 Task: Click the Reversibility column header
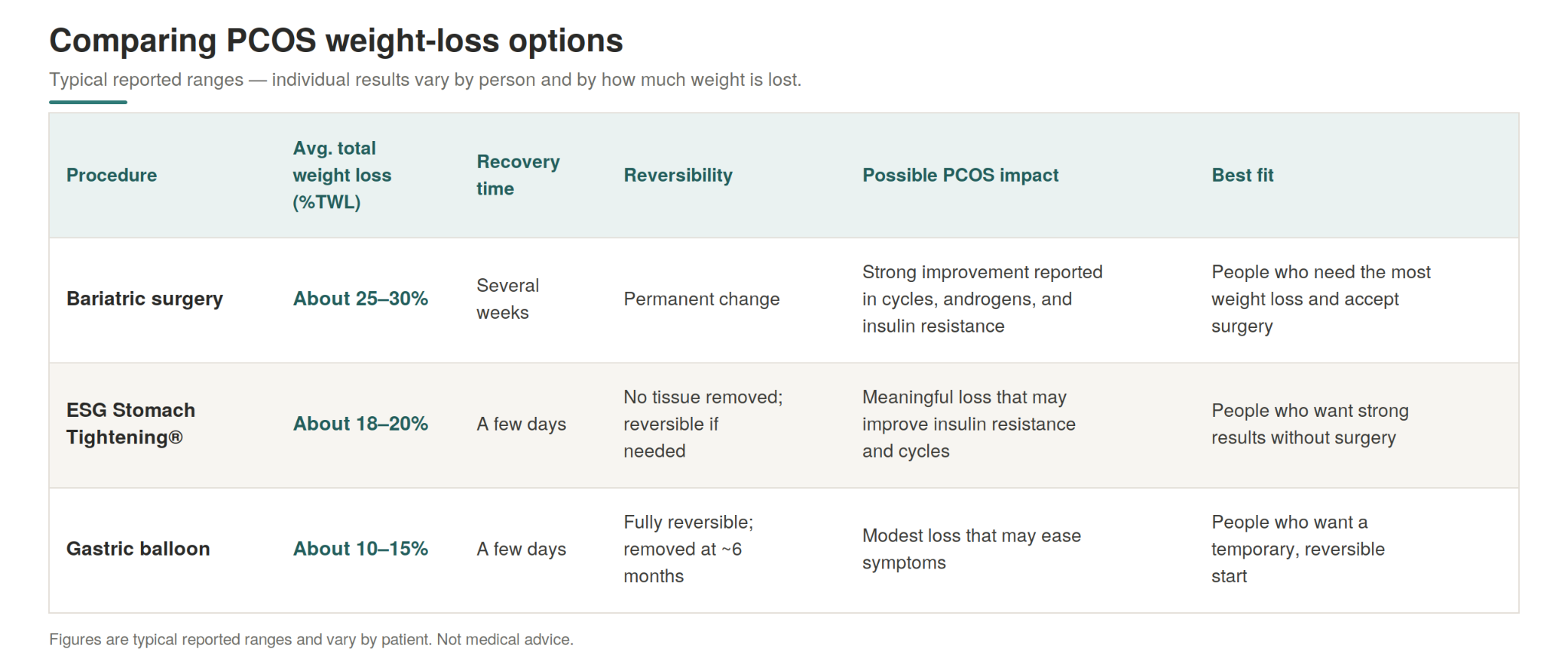point(678,175)
